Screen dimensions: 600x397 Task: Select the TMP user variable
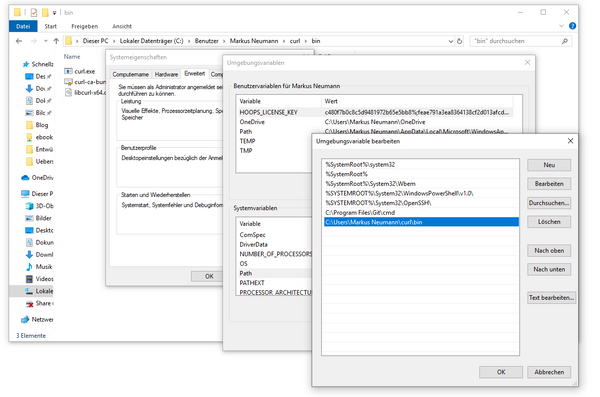[246, 150]
